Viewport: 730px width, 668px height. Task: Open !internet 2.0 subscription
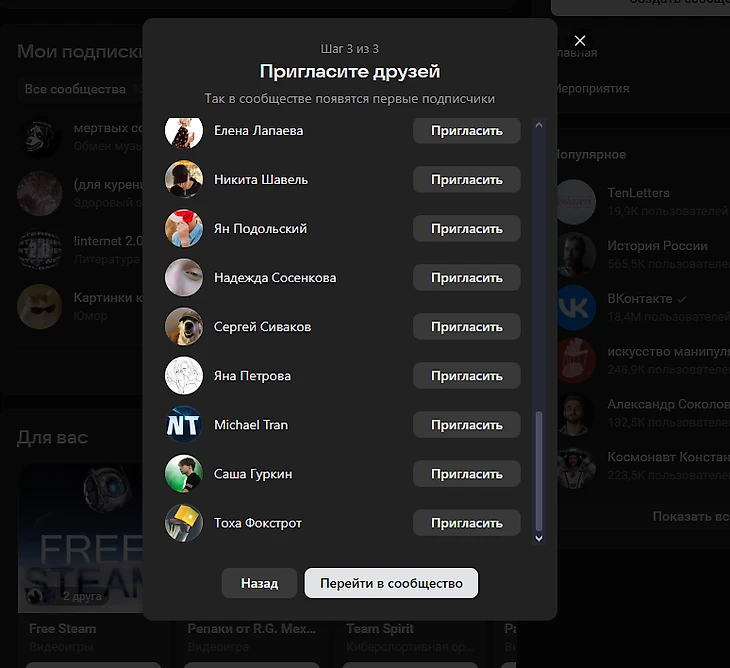[108, 241]
